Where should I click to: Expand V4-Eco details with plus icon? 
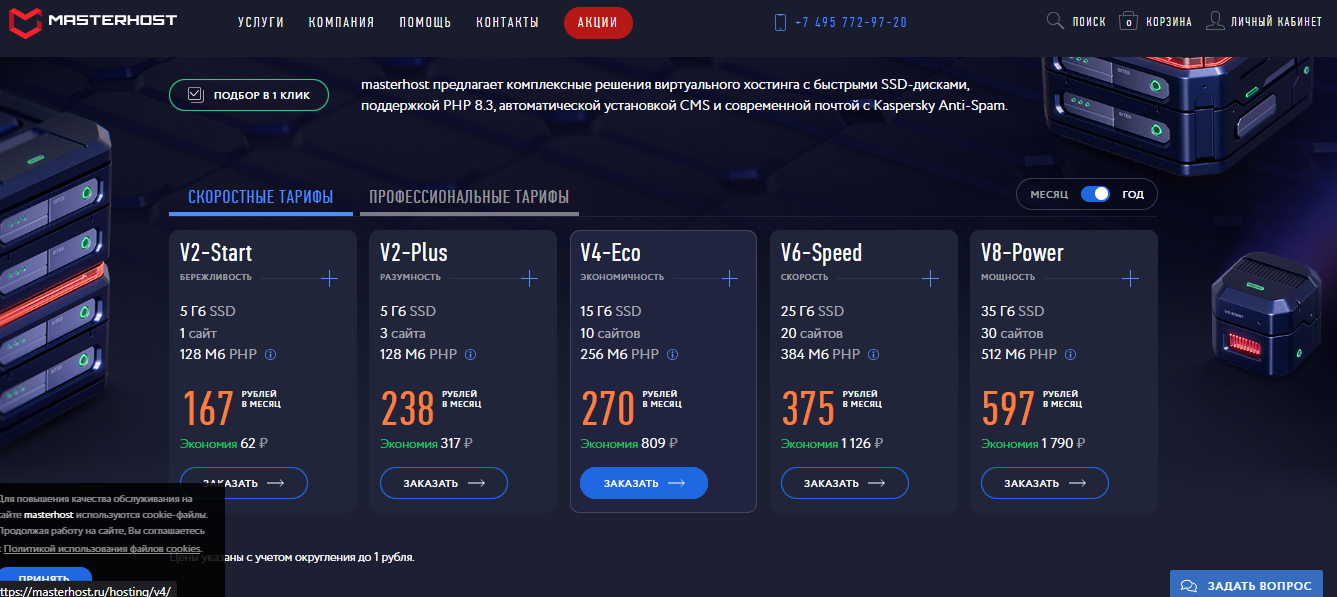pos(730,278)
